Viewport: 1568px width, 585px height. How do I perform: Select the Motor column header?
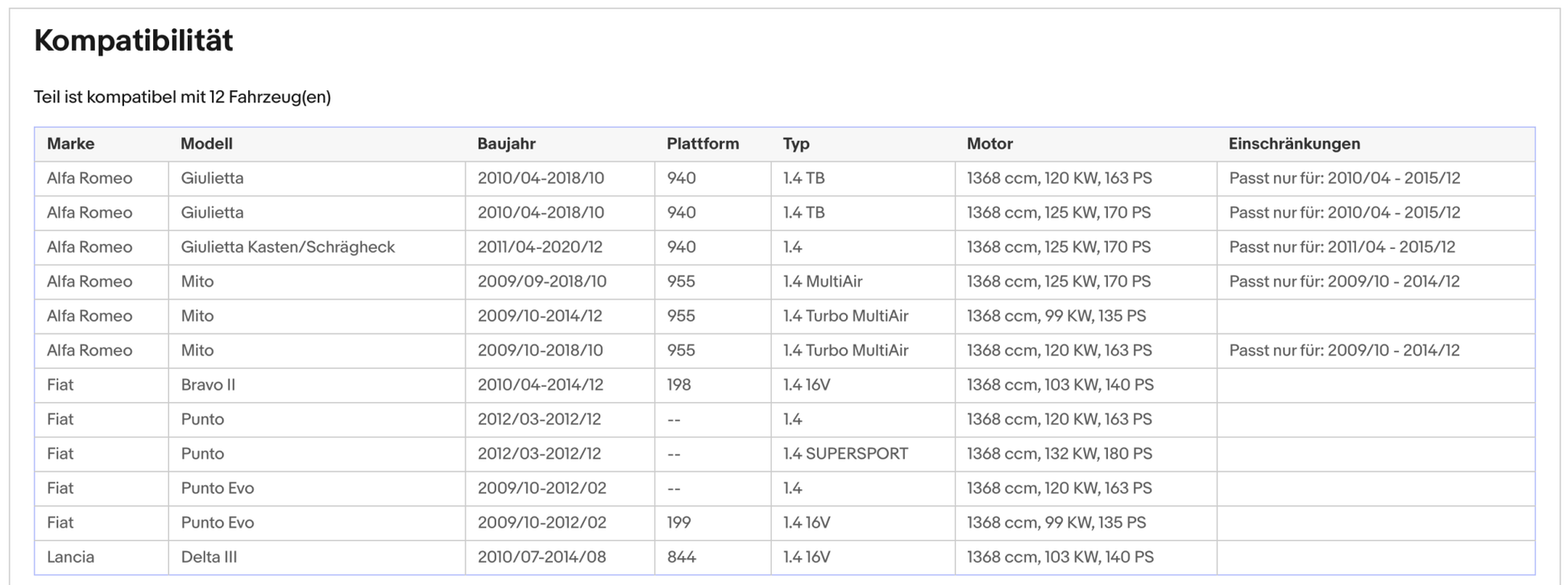coord(989,144)
